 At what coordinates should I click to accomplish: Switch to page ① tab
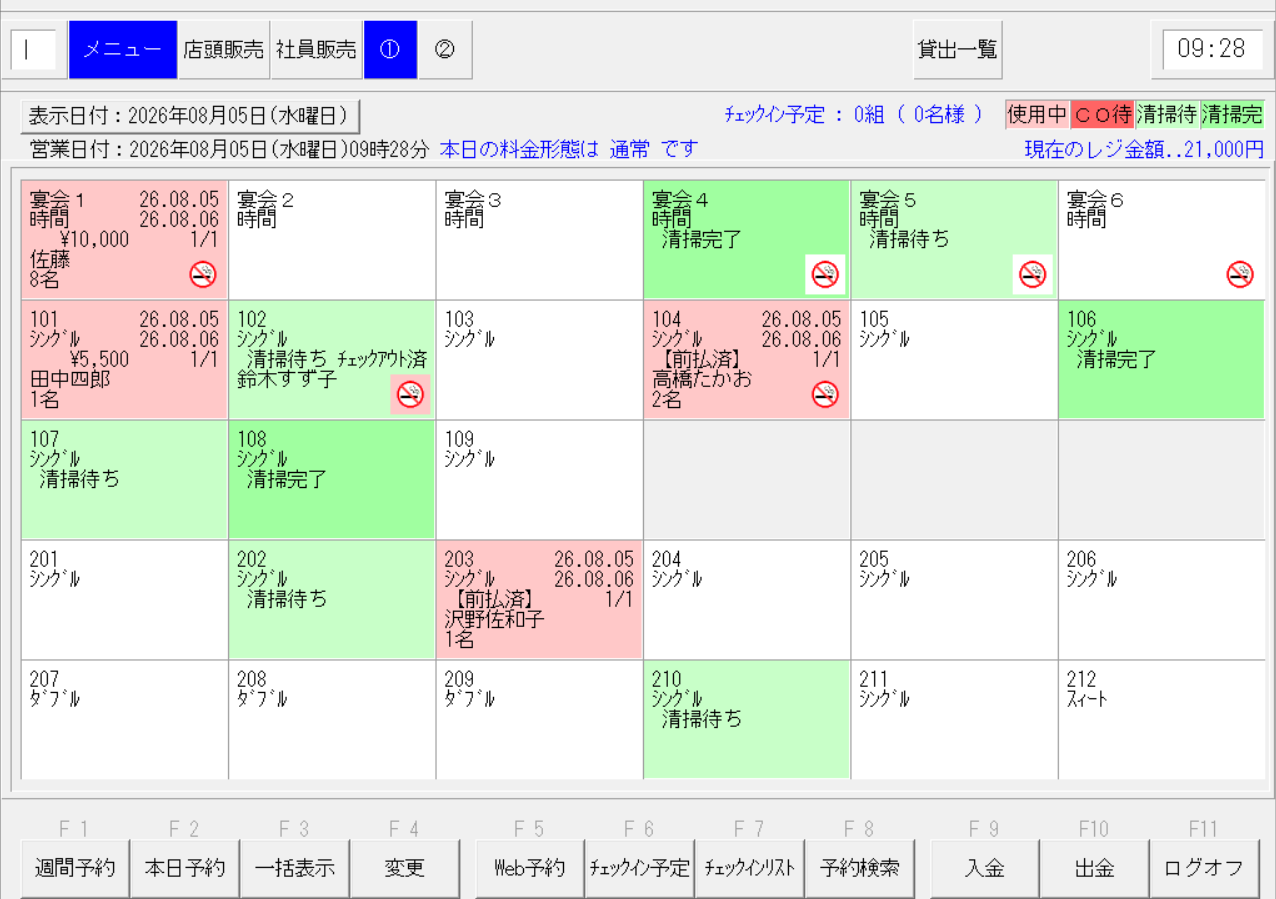click(390, 49)
